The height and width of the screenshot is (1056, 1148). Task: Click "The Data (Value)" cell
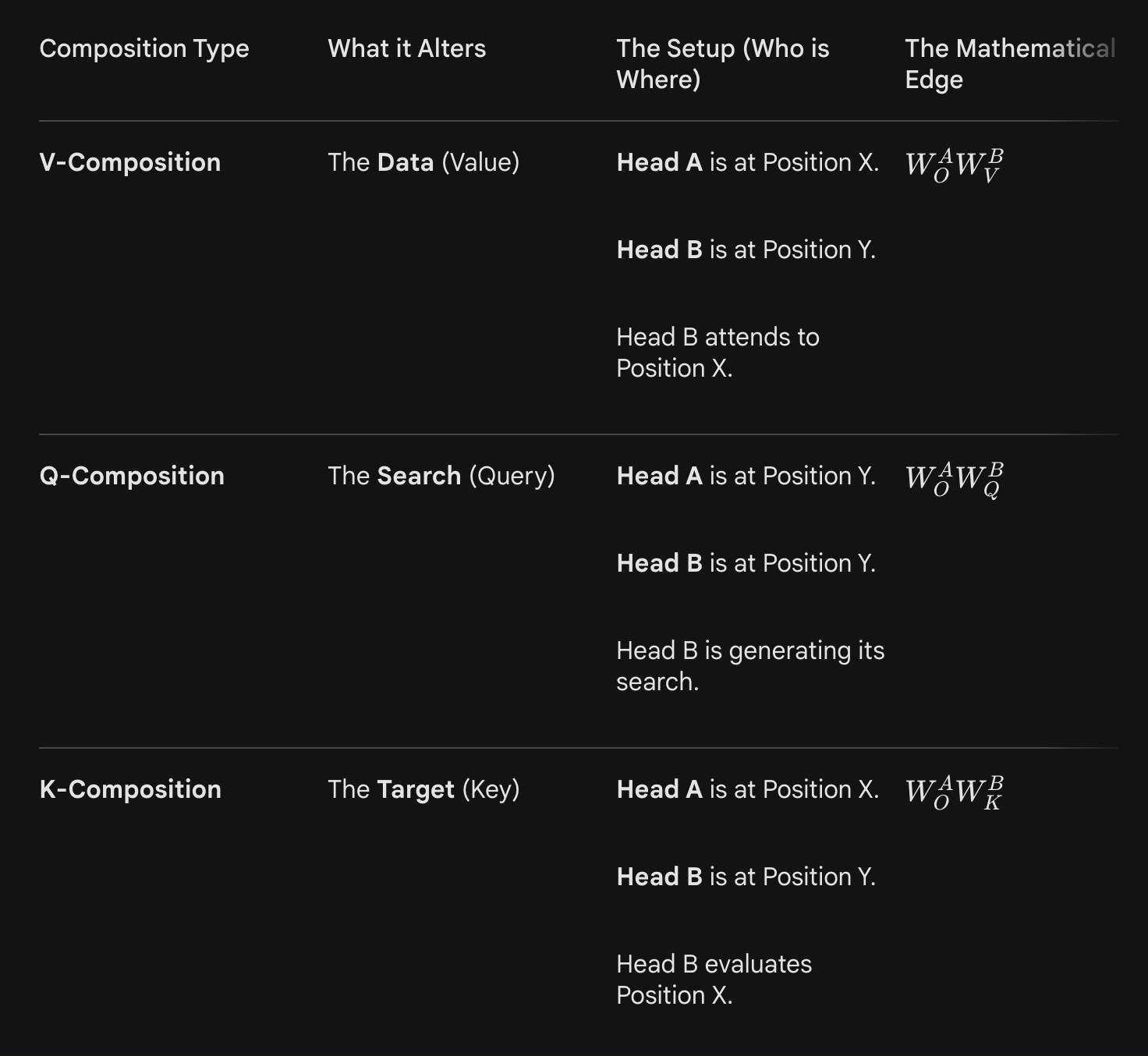point(423,162)
